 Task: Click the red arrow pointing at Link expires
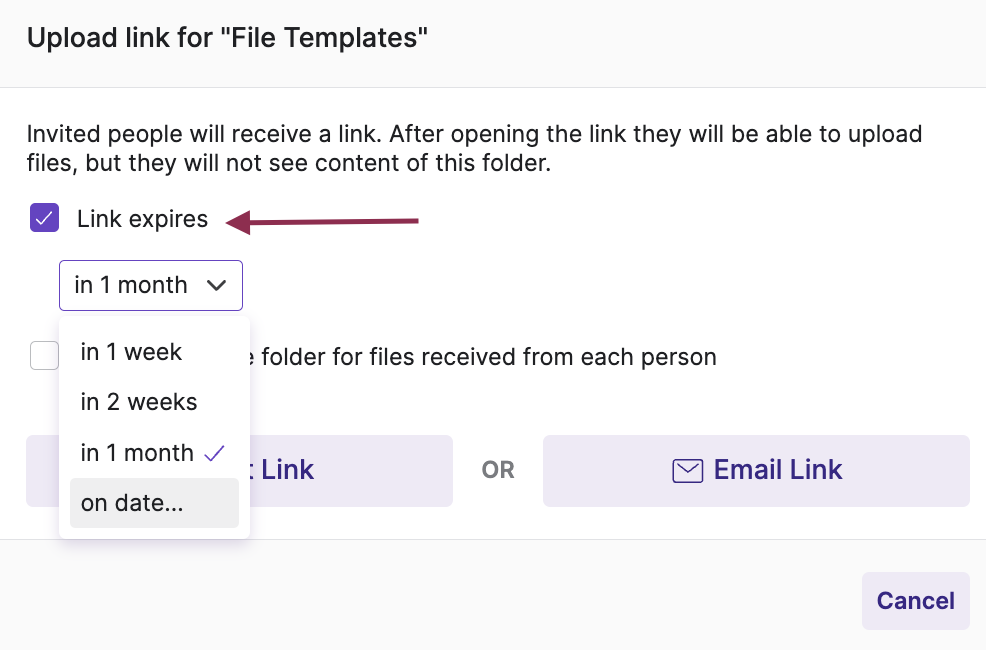[322, 221]
